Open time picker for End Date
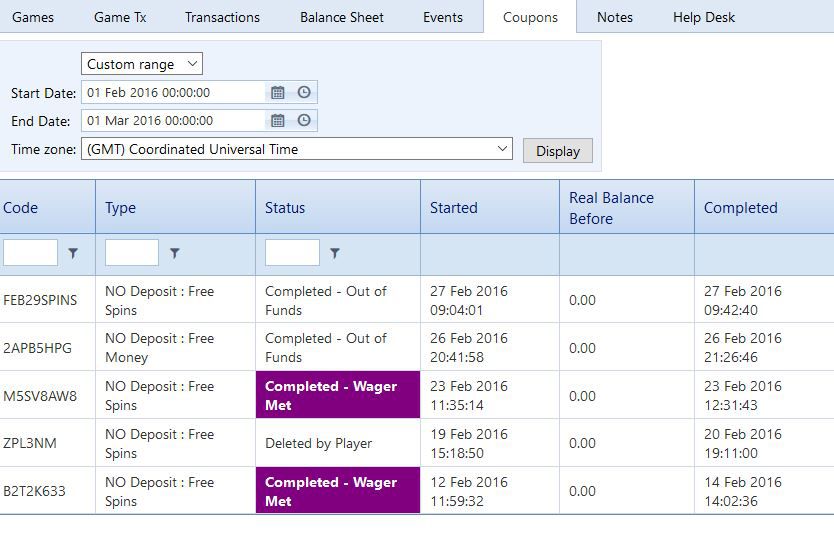This screenshot has height=554, width=834. point(304,120)
